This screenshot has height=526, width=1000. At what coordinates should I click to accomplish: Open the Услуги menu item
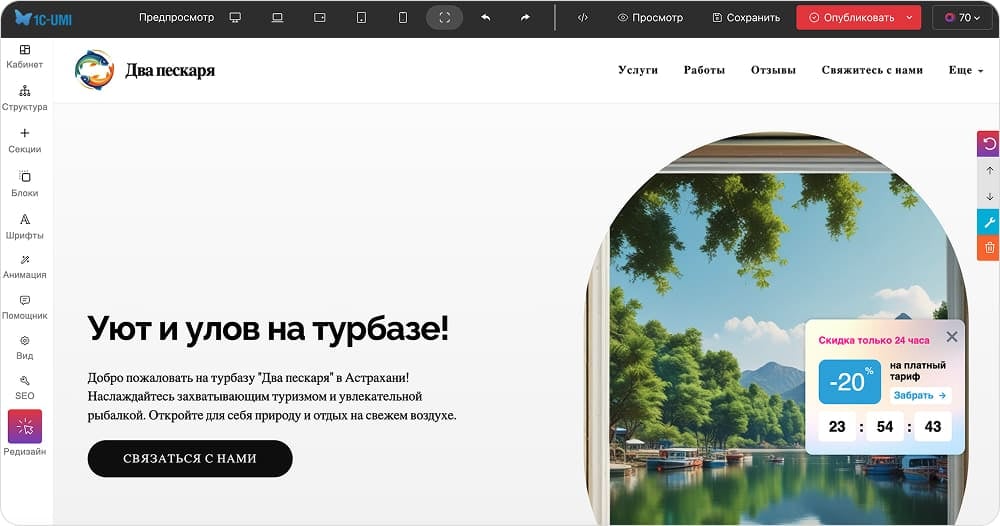638,70
